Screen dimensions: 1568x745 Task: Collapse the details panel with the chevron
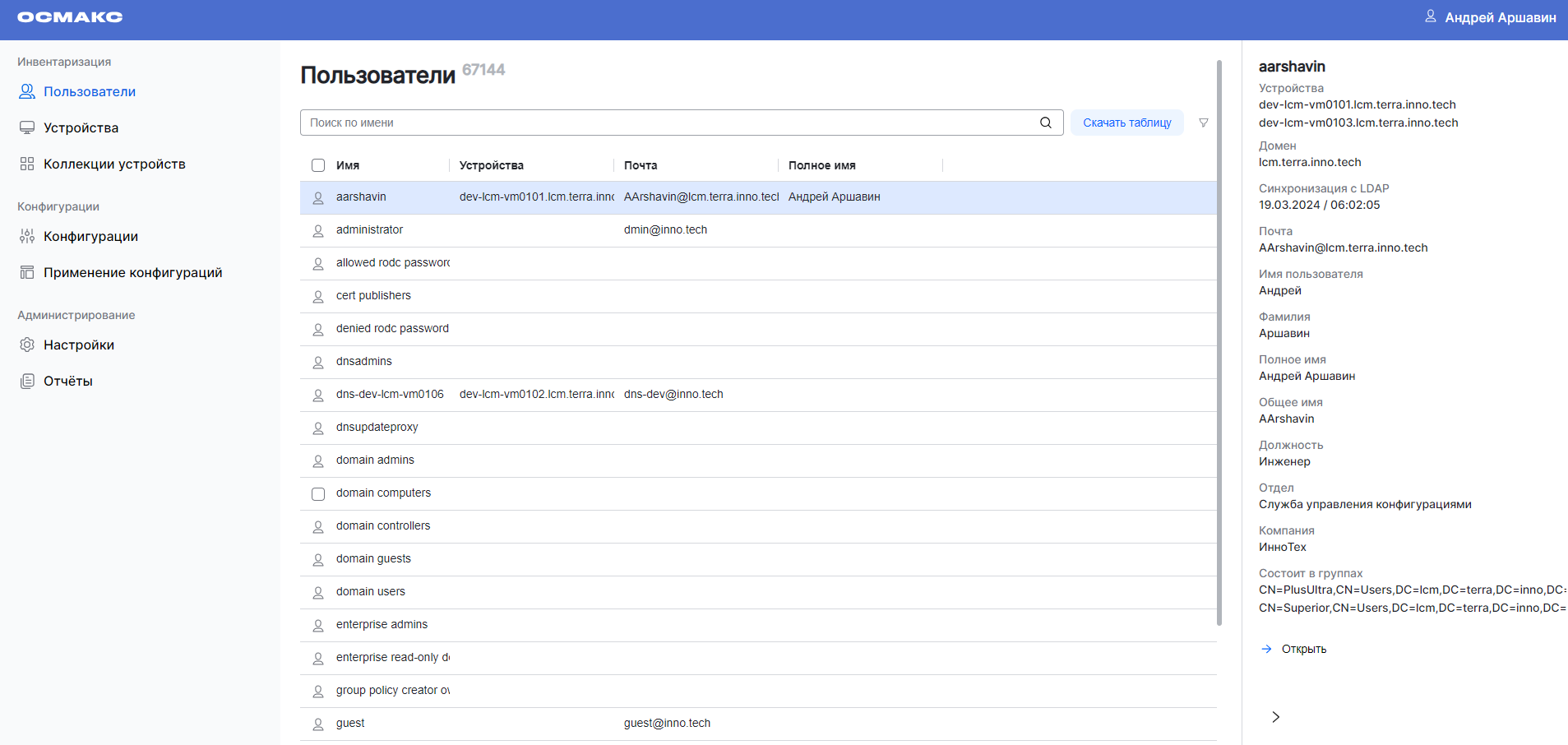tap(1275, 716)
